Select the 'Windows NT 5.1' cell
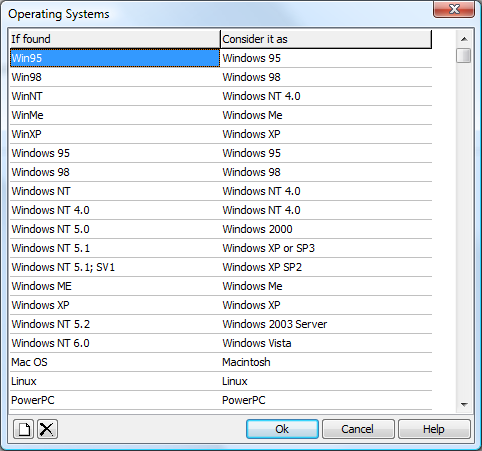The image size is (482, 451). tap(115, 248)
